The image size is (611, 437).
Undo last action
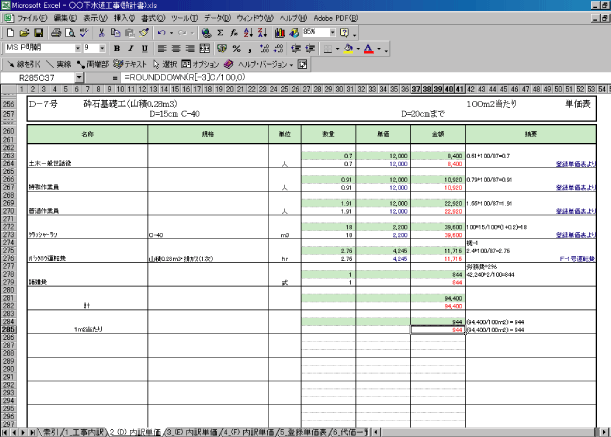pyautogui.click(x=162, y=33)
